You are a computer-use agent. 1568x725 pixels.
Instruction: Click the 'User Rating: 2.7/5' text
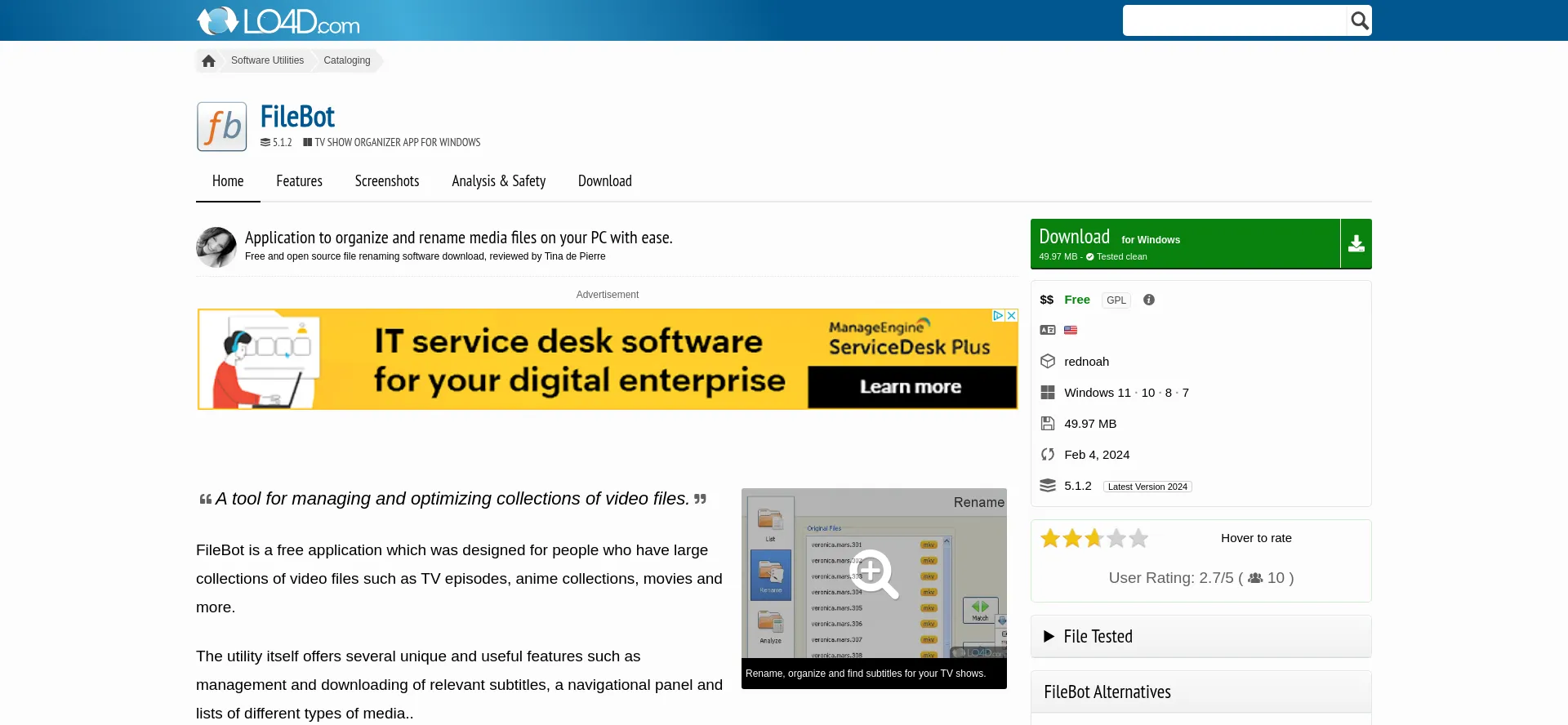(x=1171, y=578)
